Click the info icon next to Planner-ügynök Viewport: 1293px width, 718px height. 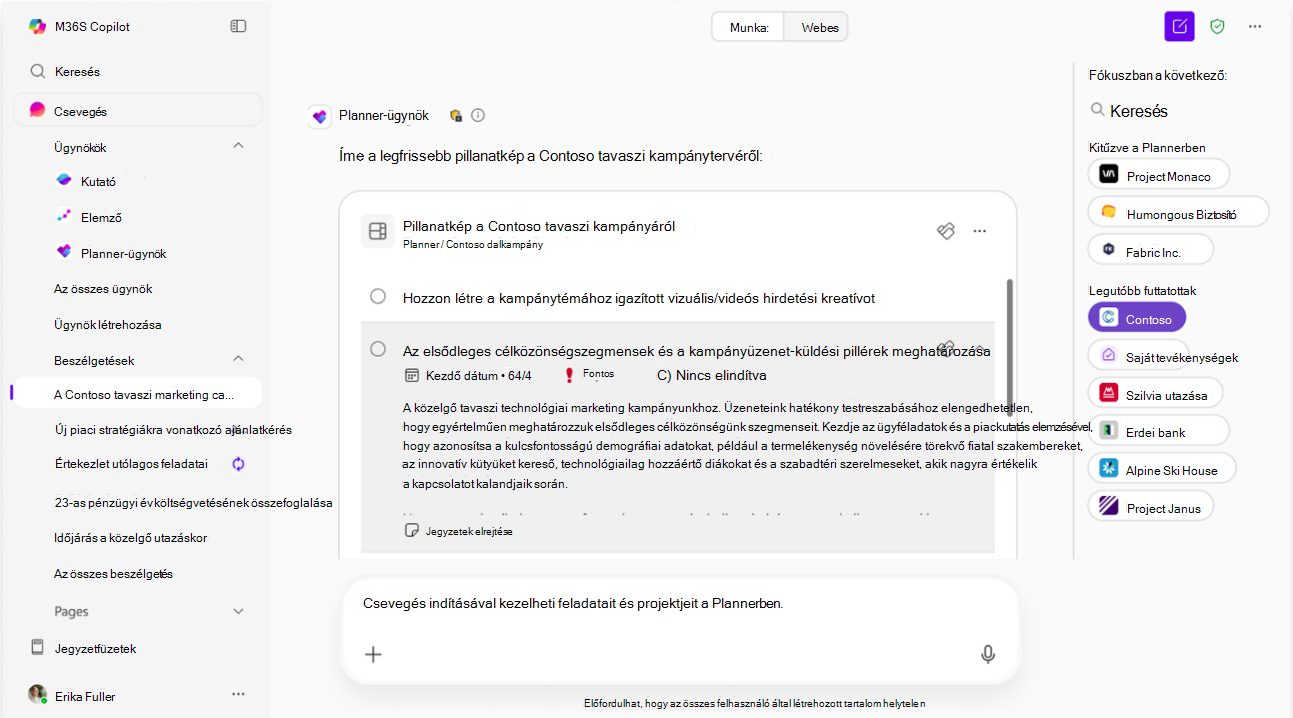(x=478, y=115)
